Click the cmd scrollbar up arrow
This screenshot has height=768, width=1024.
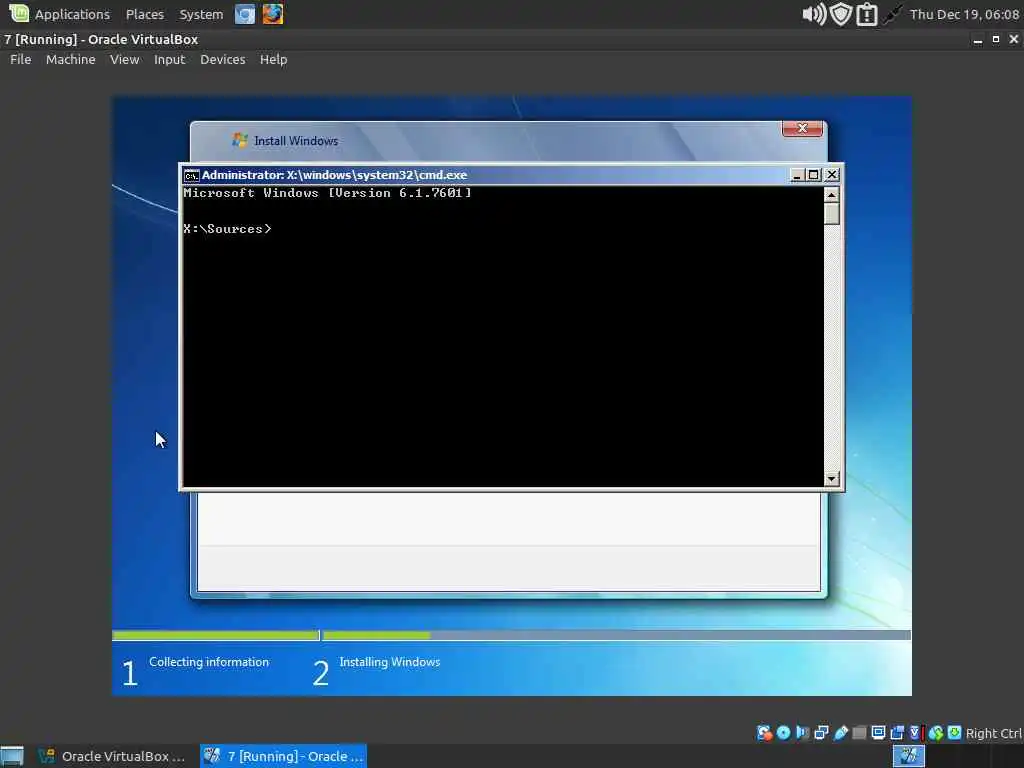click(831, 195)
